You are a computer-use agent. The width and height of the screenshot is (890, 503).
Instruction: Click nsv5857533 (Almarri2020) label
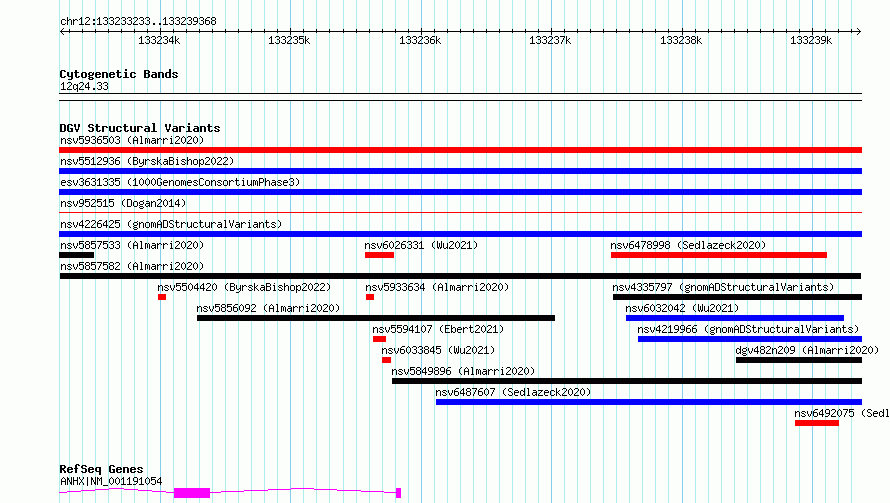132,245
